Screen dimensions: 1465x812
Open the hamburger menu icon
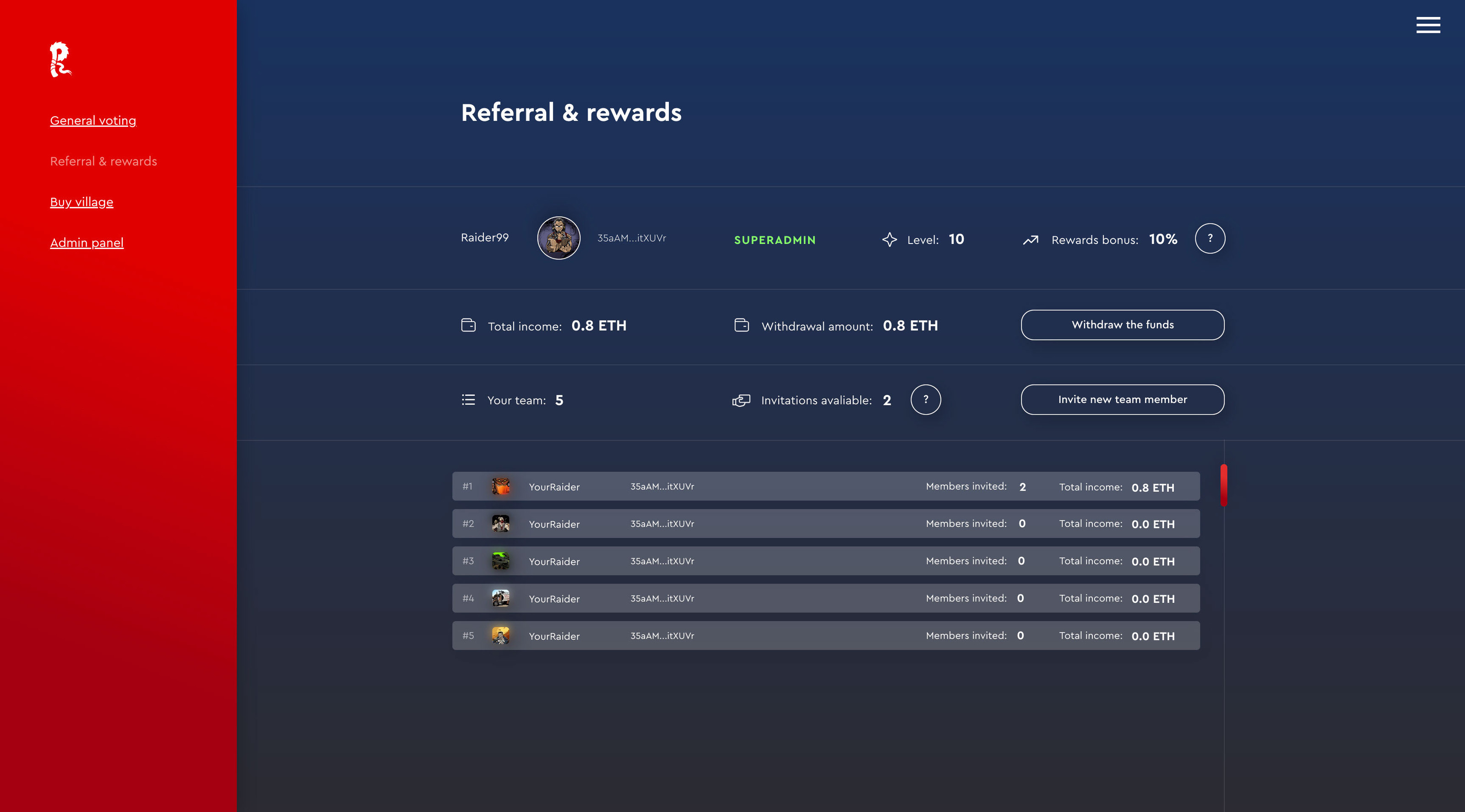1427,25
